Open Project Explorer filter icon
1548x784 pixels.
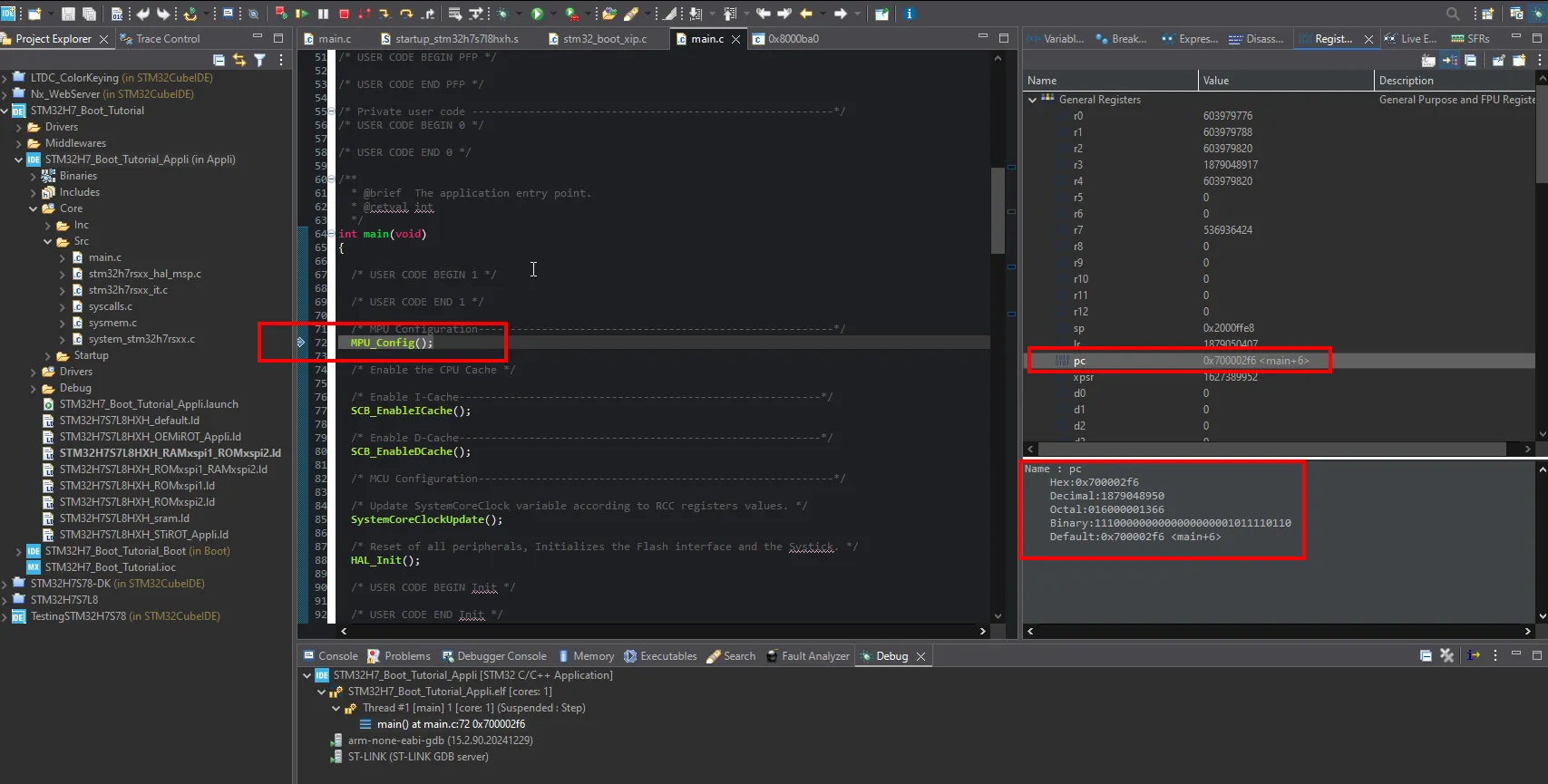260,60
